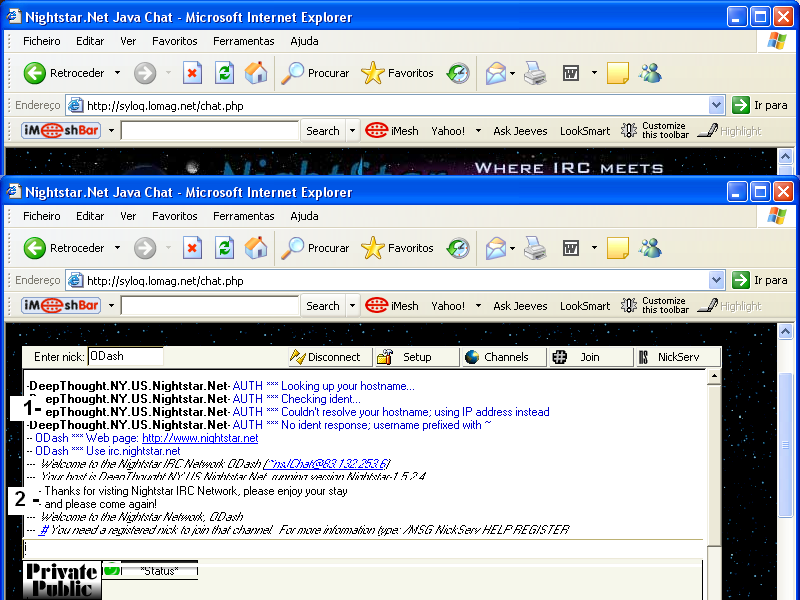Click the Mail envelope icon in background window
This screenshot has height=600, width=800.
point(496,73)
